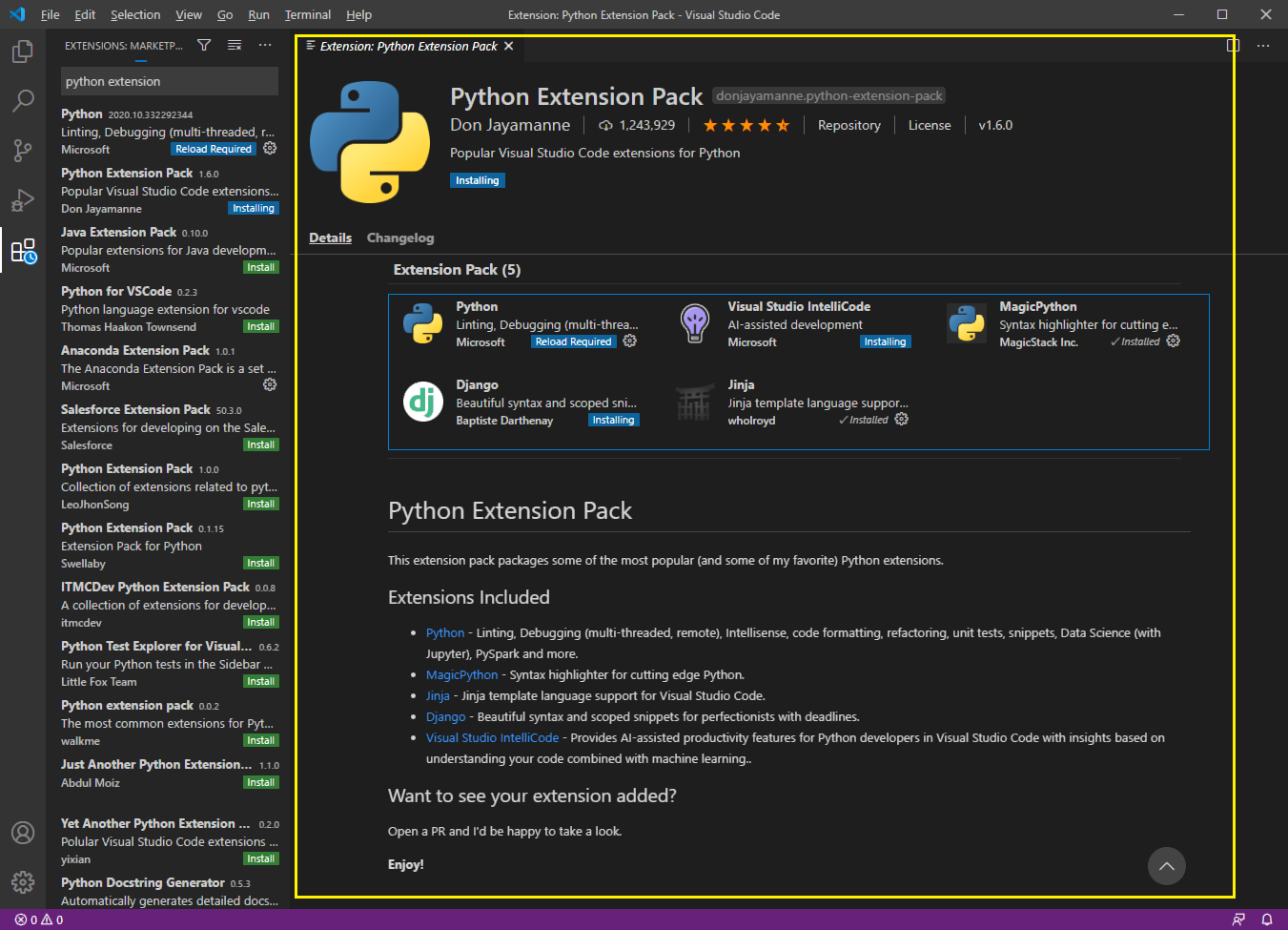The width and height of the screenshot is (1288, 930).
Task: Click the extensions search input field
Action: point(170,81)
